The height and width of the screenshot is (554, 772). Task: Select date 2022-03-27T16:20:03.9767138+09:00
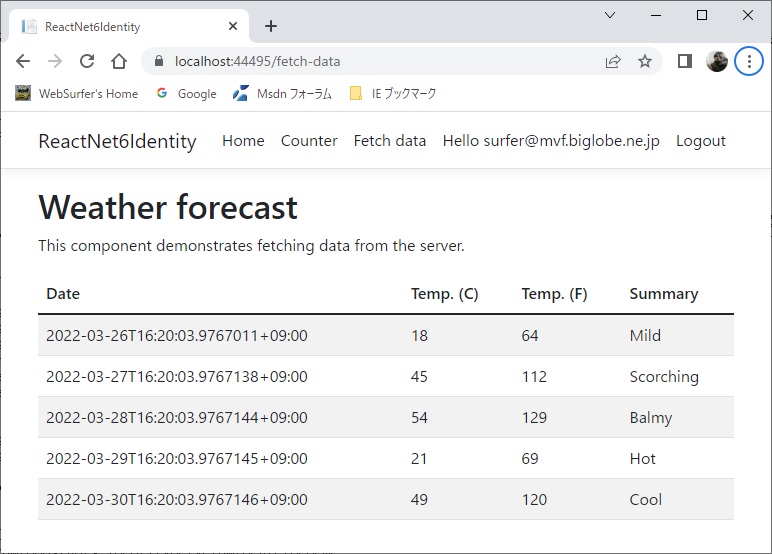177,376
